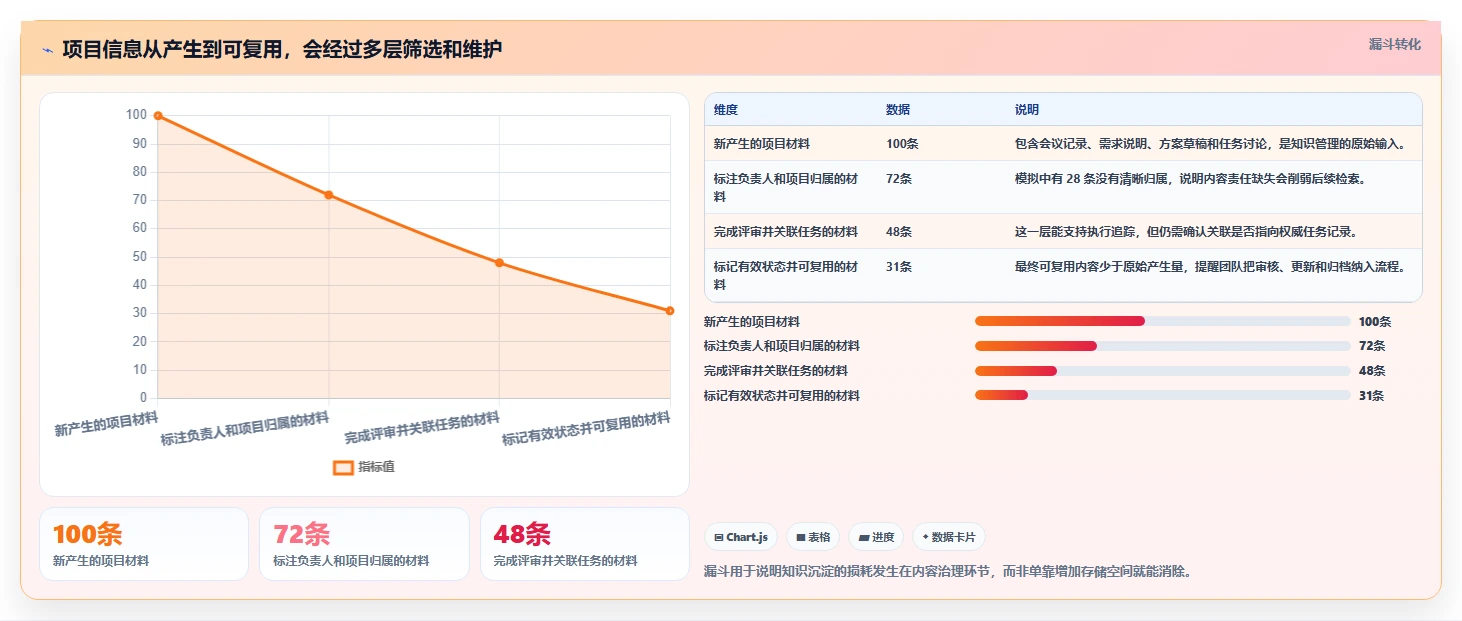Click the progress list label 新产生的项目材料
Viewport: 1462px width, 621px height.
pos(752,322)
